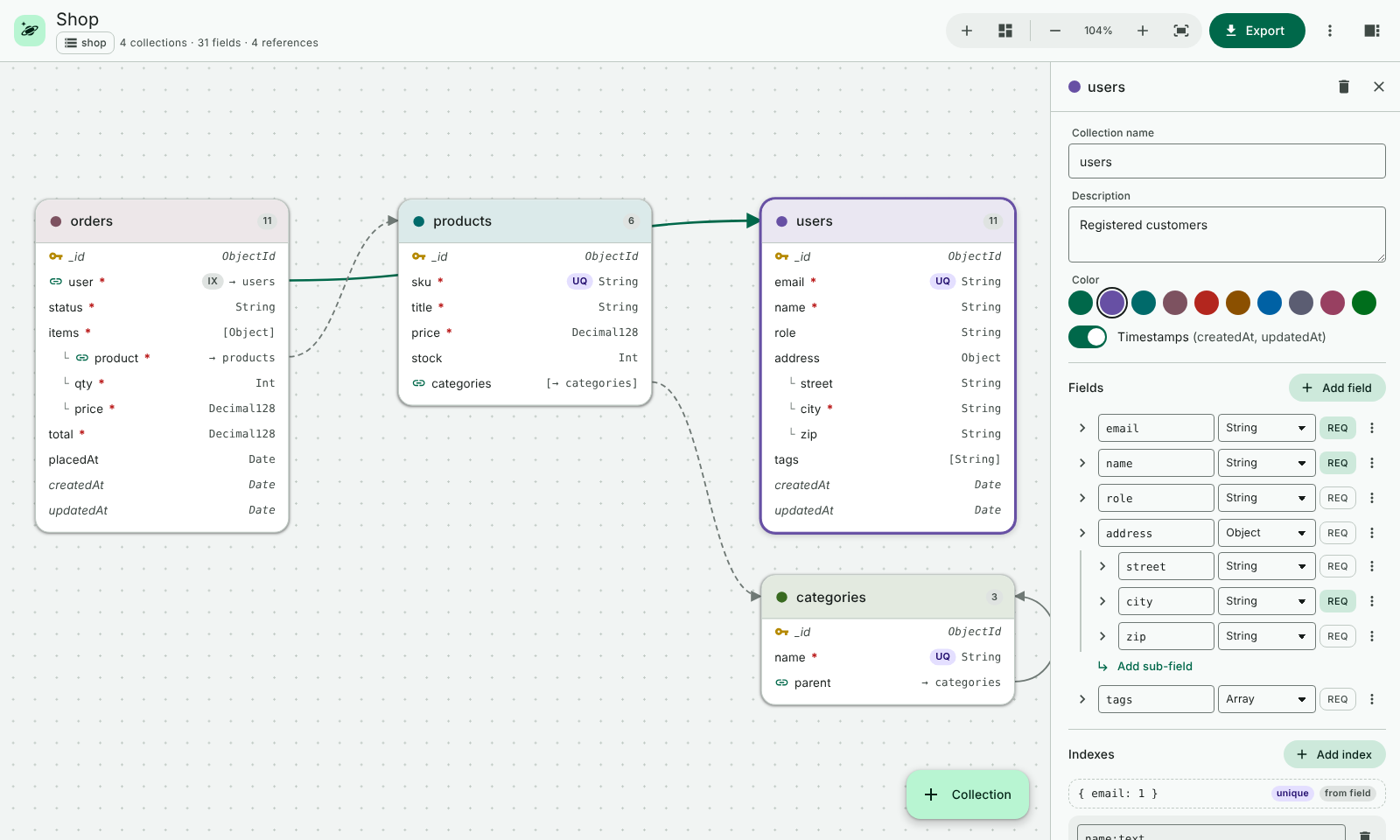Click the add plus icon in top toolbar
The image size is (1400, 840).
967,31
